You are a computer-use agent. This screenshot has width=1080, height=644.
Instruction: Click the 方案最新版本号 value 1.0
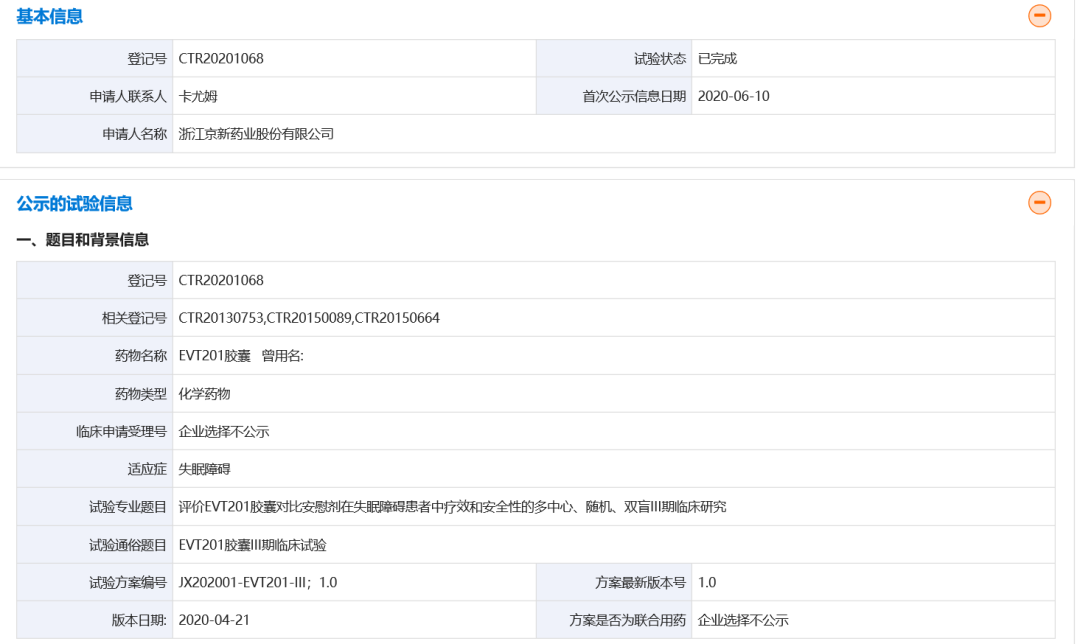point(707,583)
